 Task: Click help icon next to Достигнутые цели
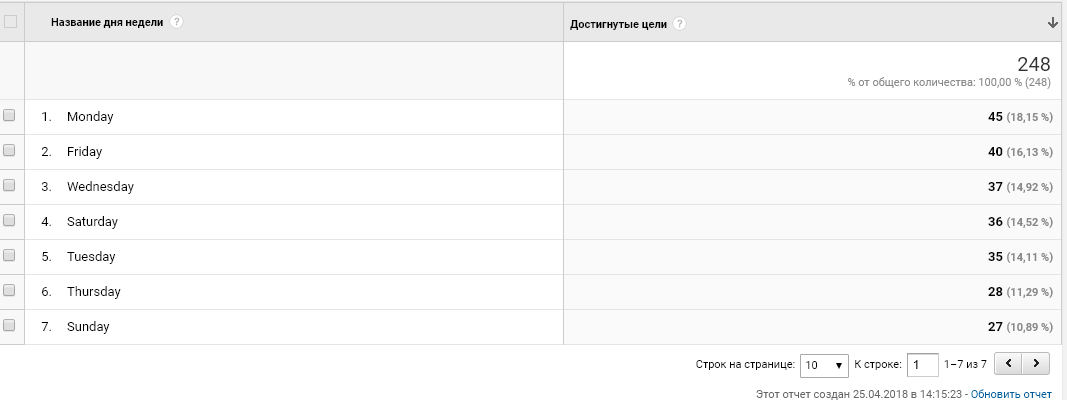679,24
